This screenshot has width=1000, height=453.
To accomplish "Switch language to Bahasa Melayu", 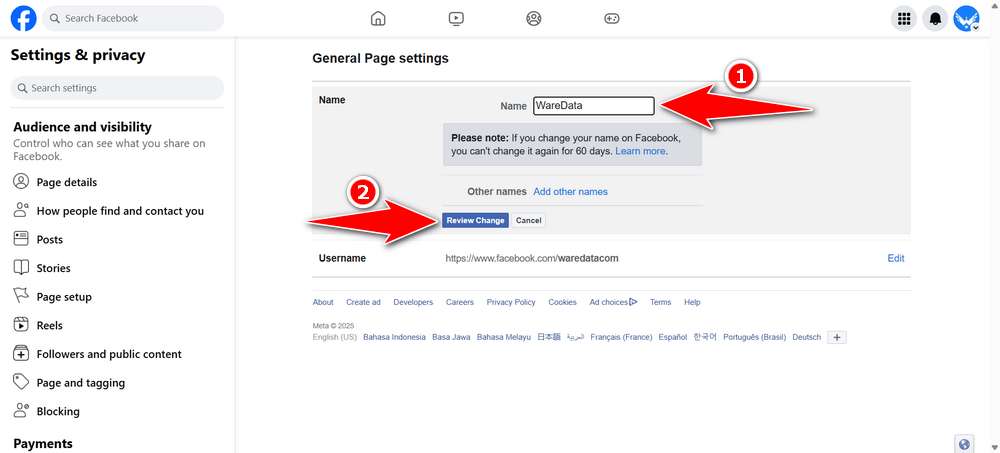I will (504, 337).
